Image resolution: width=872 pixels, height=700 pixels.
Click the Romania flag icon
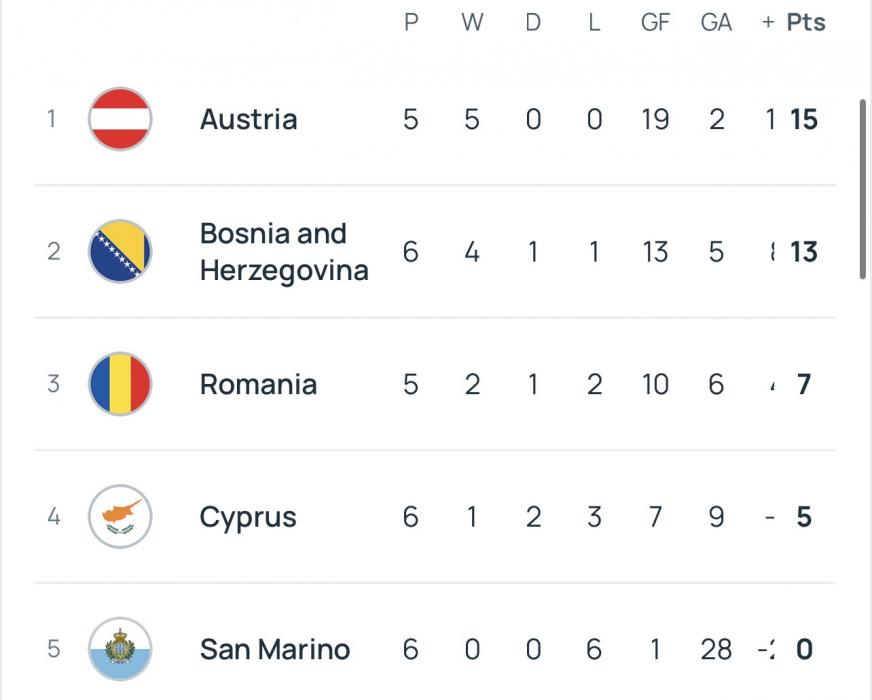120,384
